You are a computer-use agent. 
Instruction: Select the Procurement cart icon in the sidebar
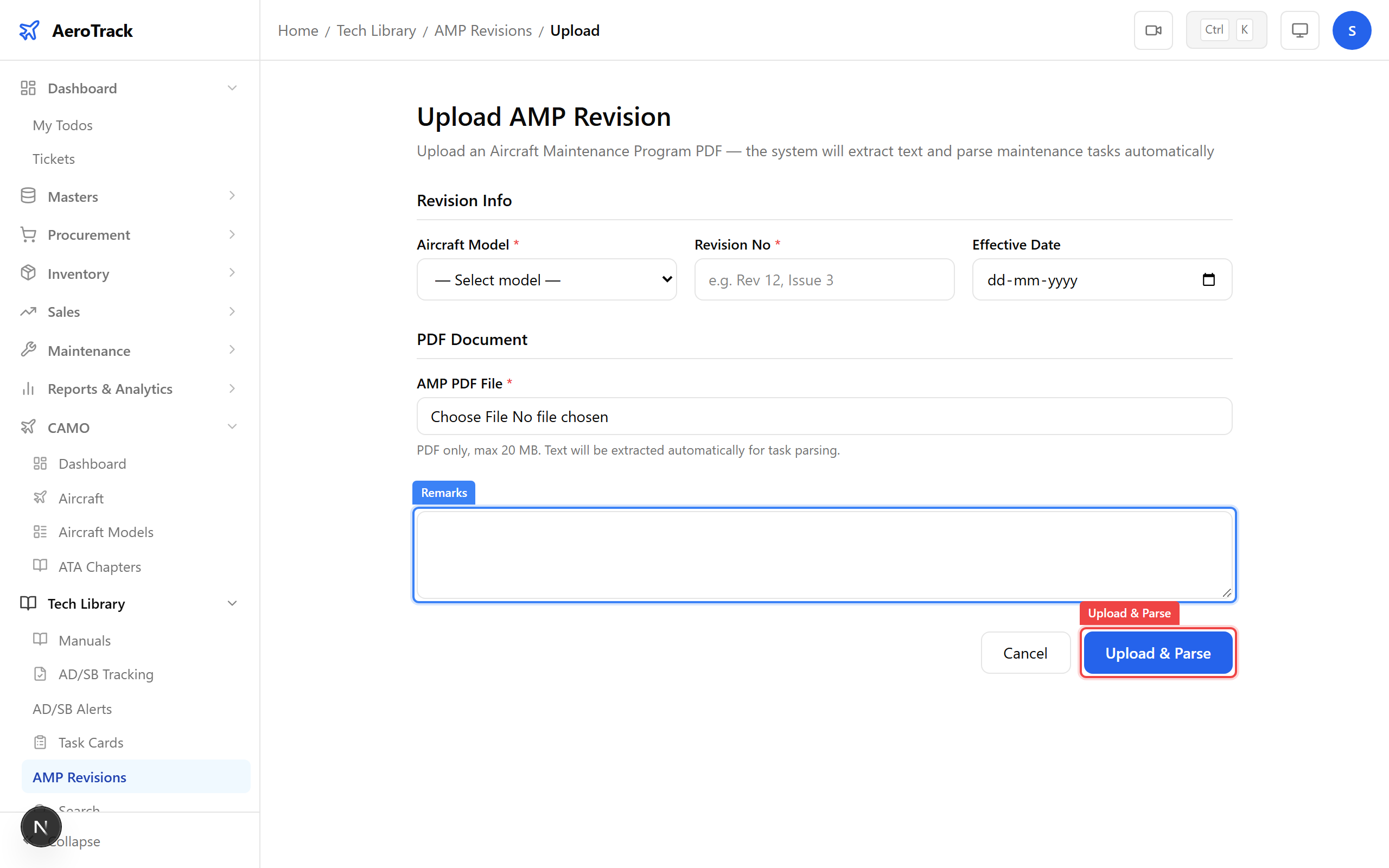click(28, 234)
